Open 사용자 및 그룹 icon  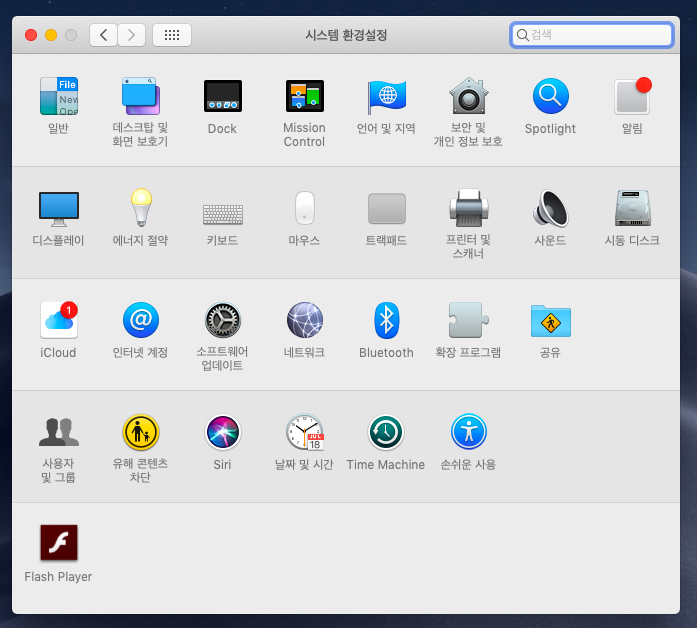coord(59,432)
